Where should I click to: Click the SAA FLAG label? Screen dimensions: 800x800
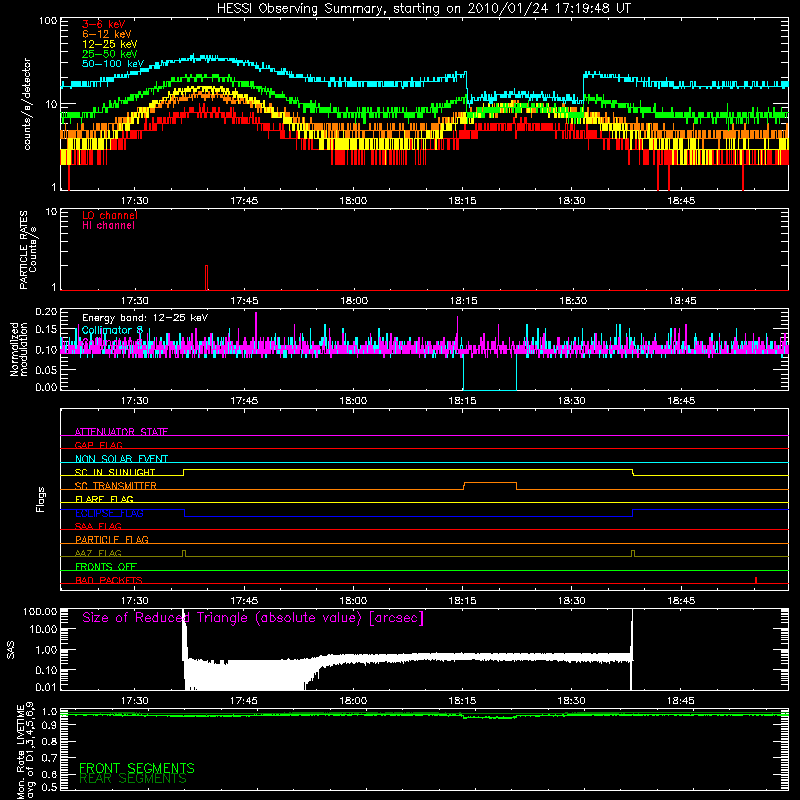click(x=98, y=527)
